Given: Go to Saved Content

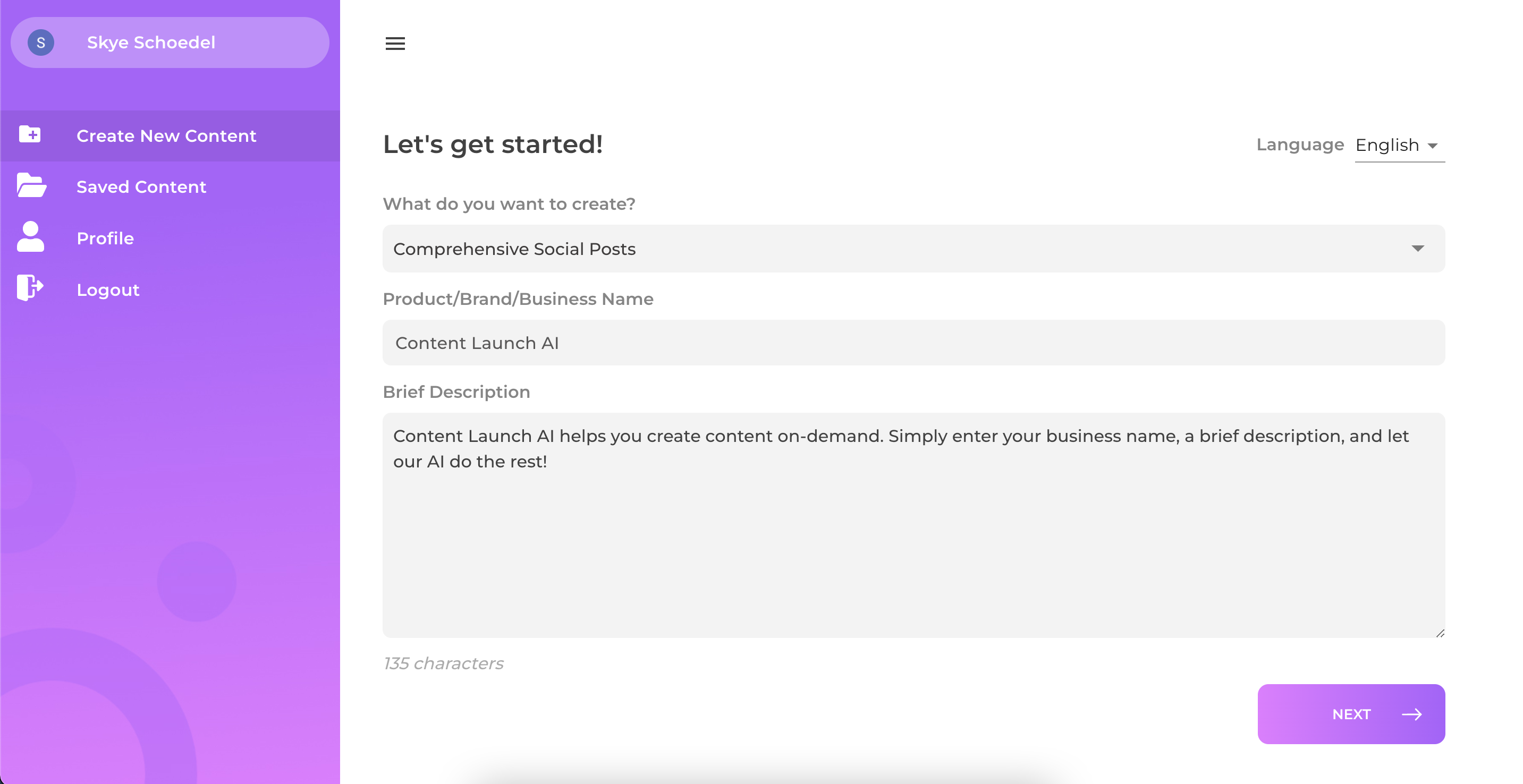Looking at the screenshot, I should (141, 186).
